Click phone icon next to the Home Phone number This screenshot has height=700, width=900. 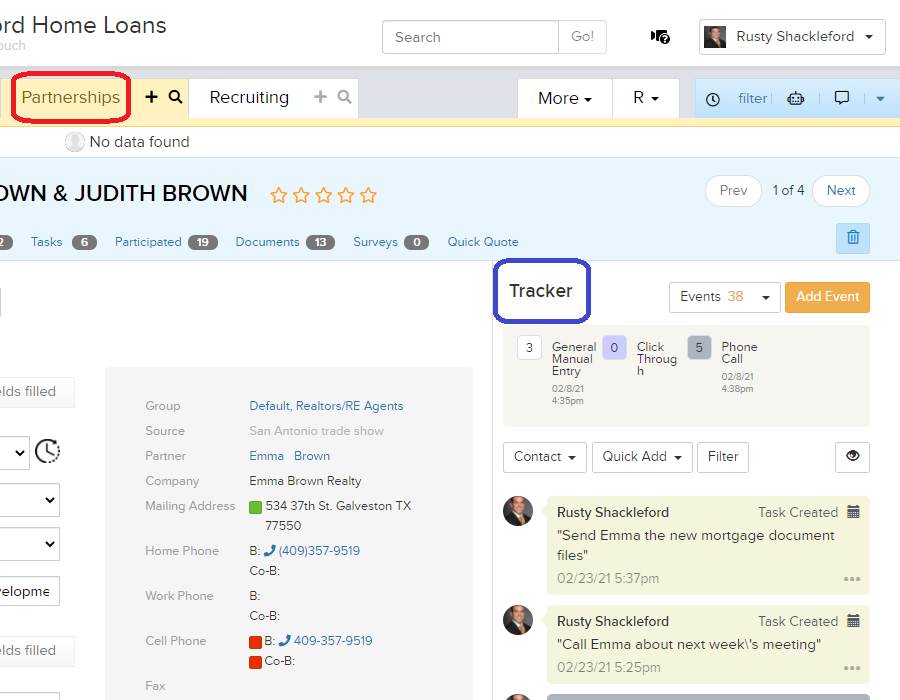tap(269, 551)
